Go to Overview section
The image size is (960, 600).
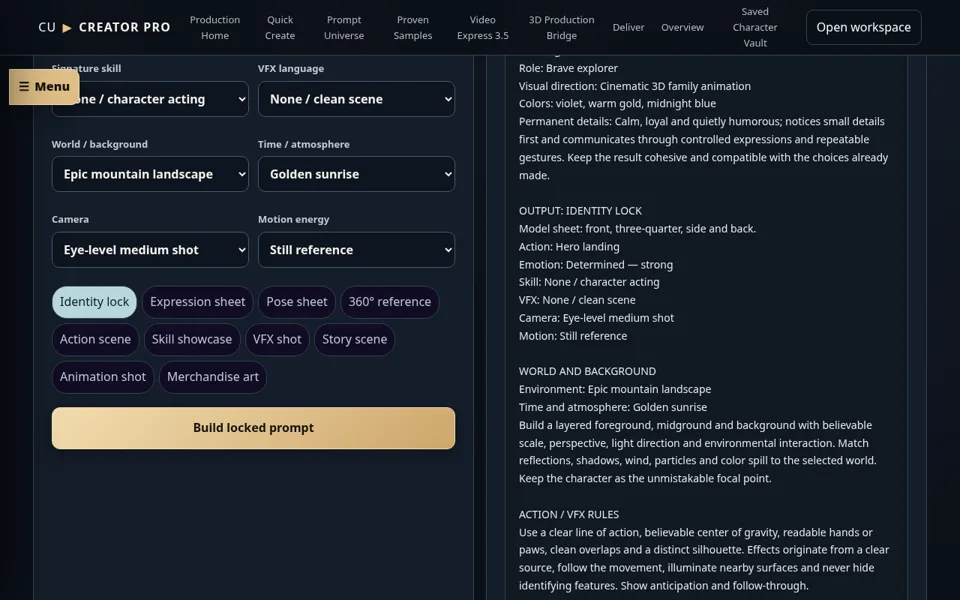coord(682,28)
